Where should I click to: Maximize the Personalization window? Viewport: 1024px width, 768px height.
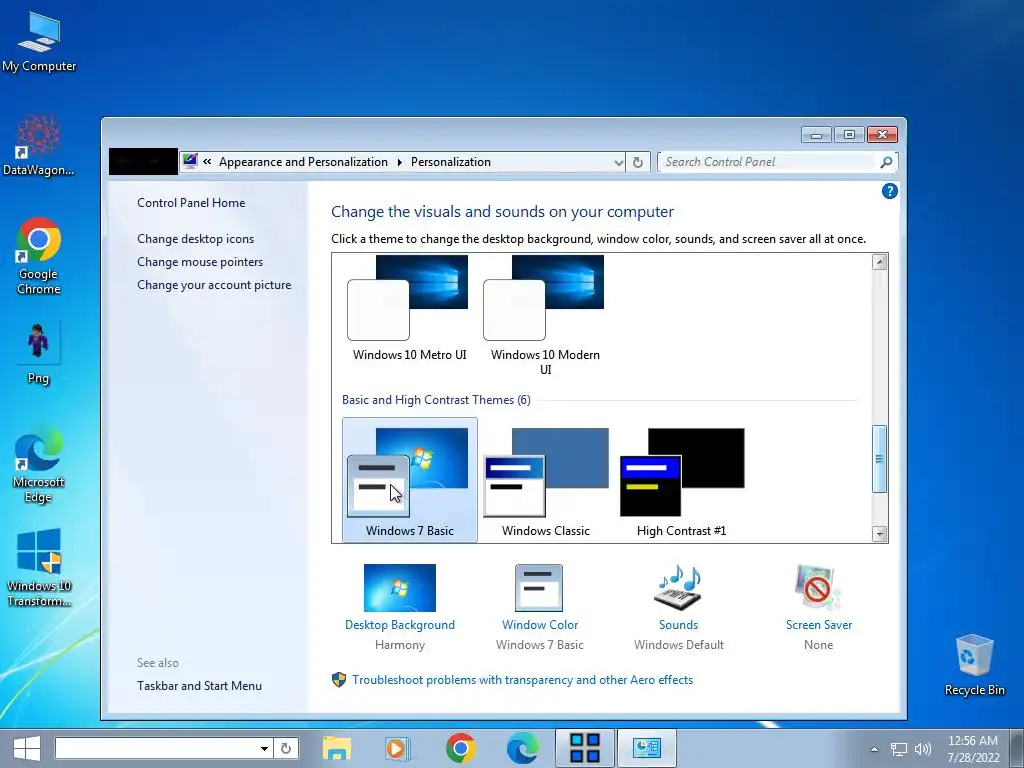pyautogui.click(x=849, y=135)
